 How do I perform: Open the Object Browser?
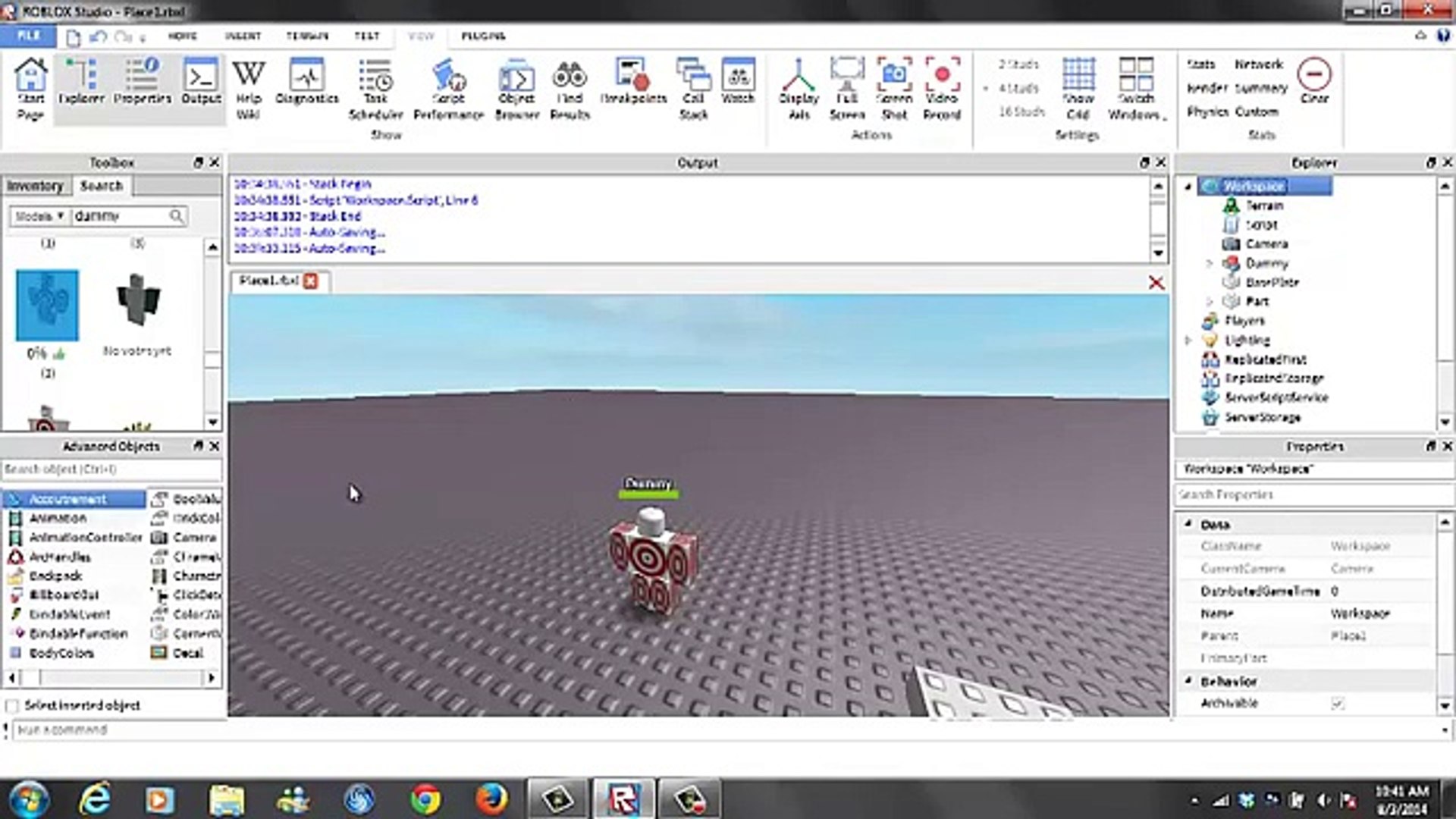516,89
